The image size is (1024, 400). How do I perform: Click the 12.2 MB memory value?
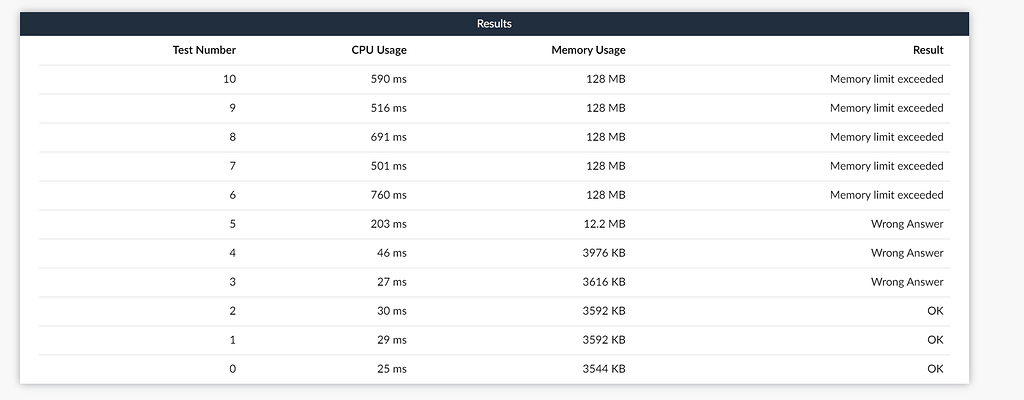click(x=604, y=224)
